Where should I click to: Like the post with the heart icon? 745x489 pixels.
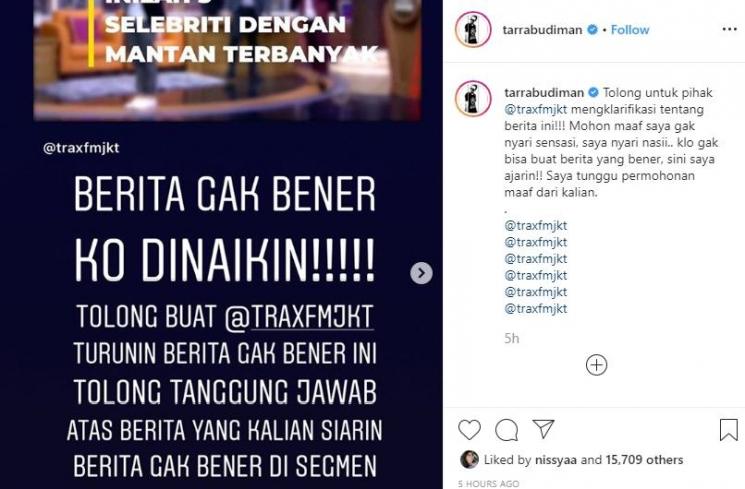469,430
